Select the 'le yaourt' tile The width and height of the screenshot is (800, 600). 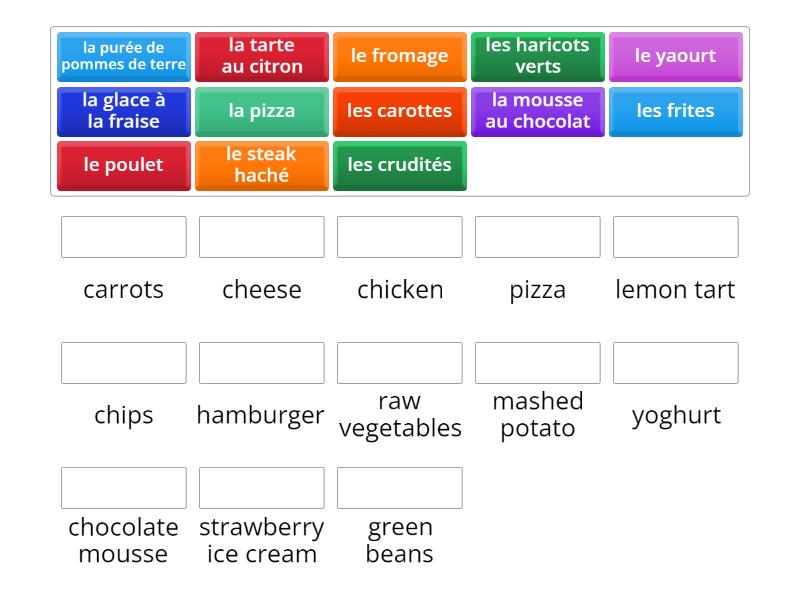676,56
